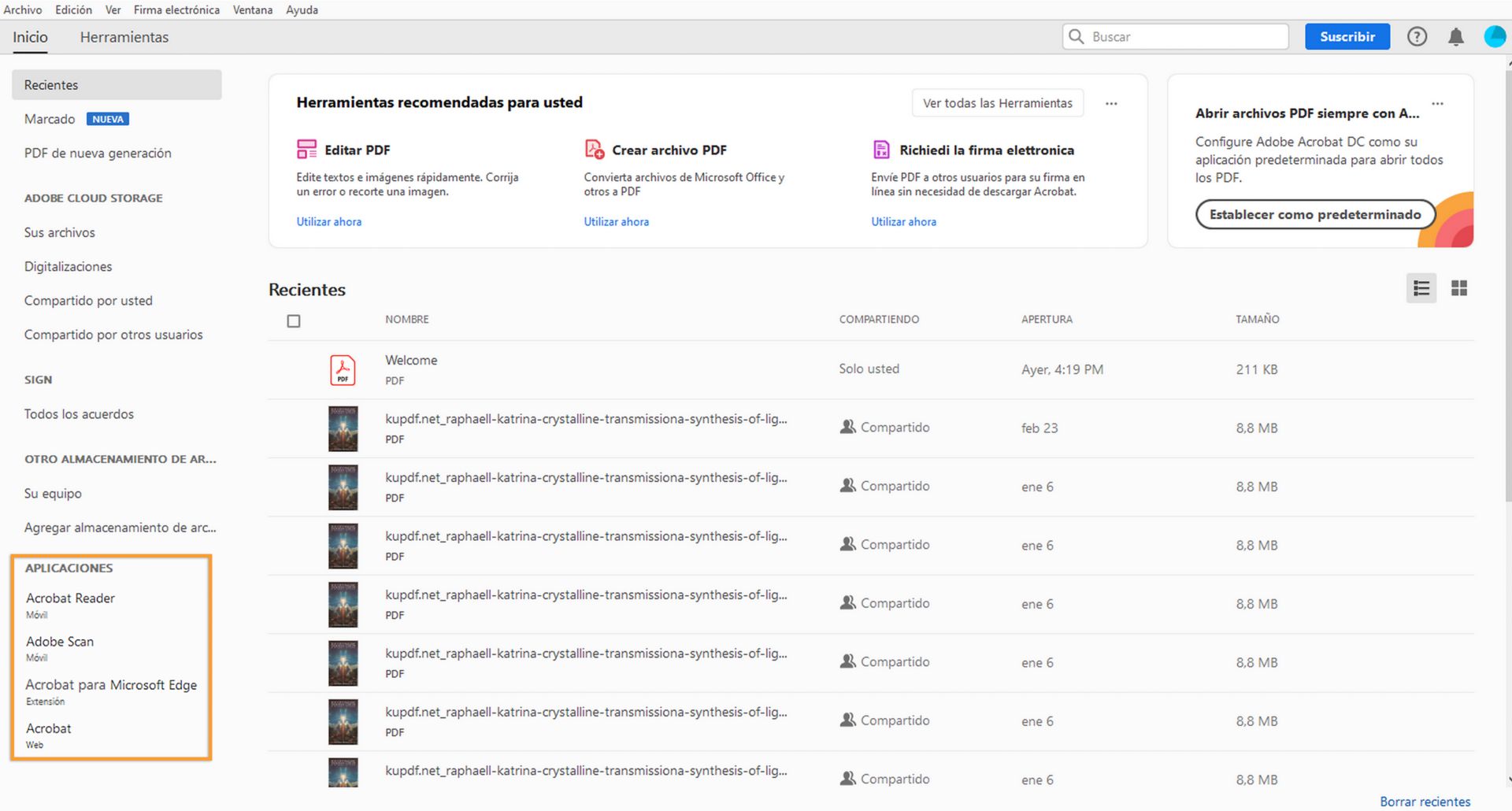This screenshot has width=1512, height=811.
Task: Switch to list view layout
Action: (1421, 289)
